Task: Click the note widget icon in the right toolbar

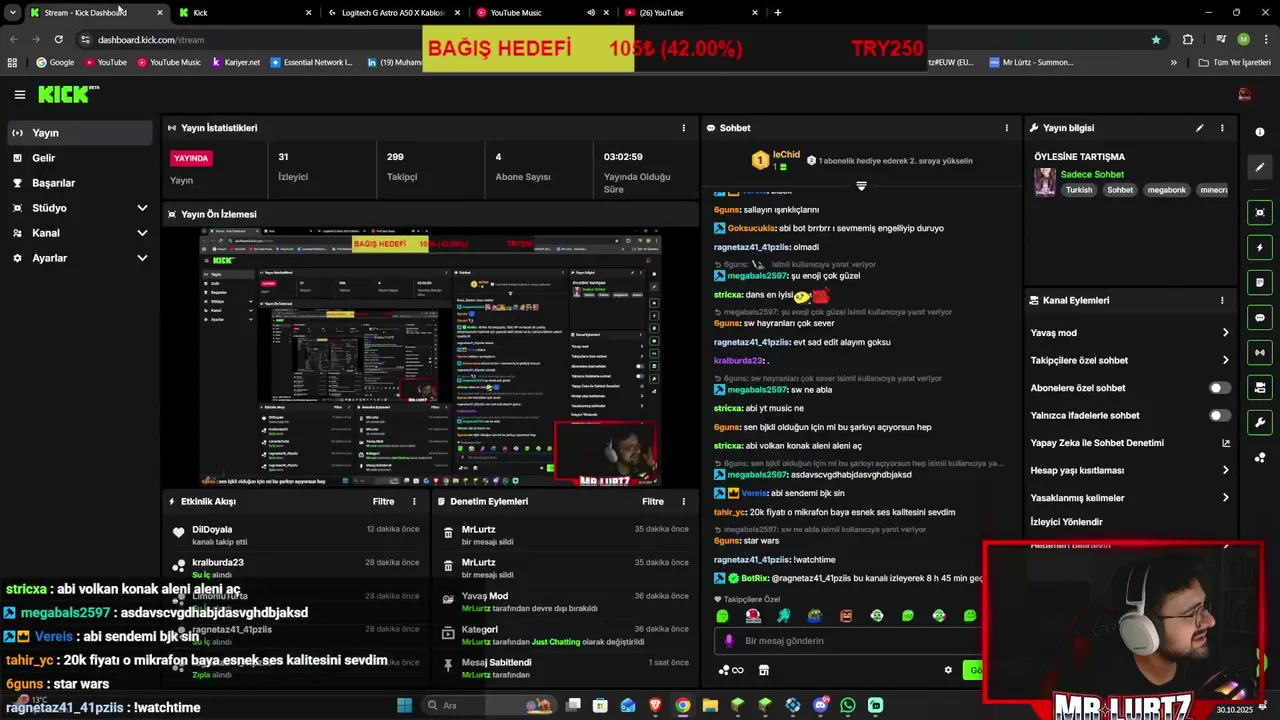Action: pos(1260,282)
